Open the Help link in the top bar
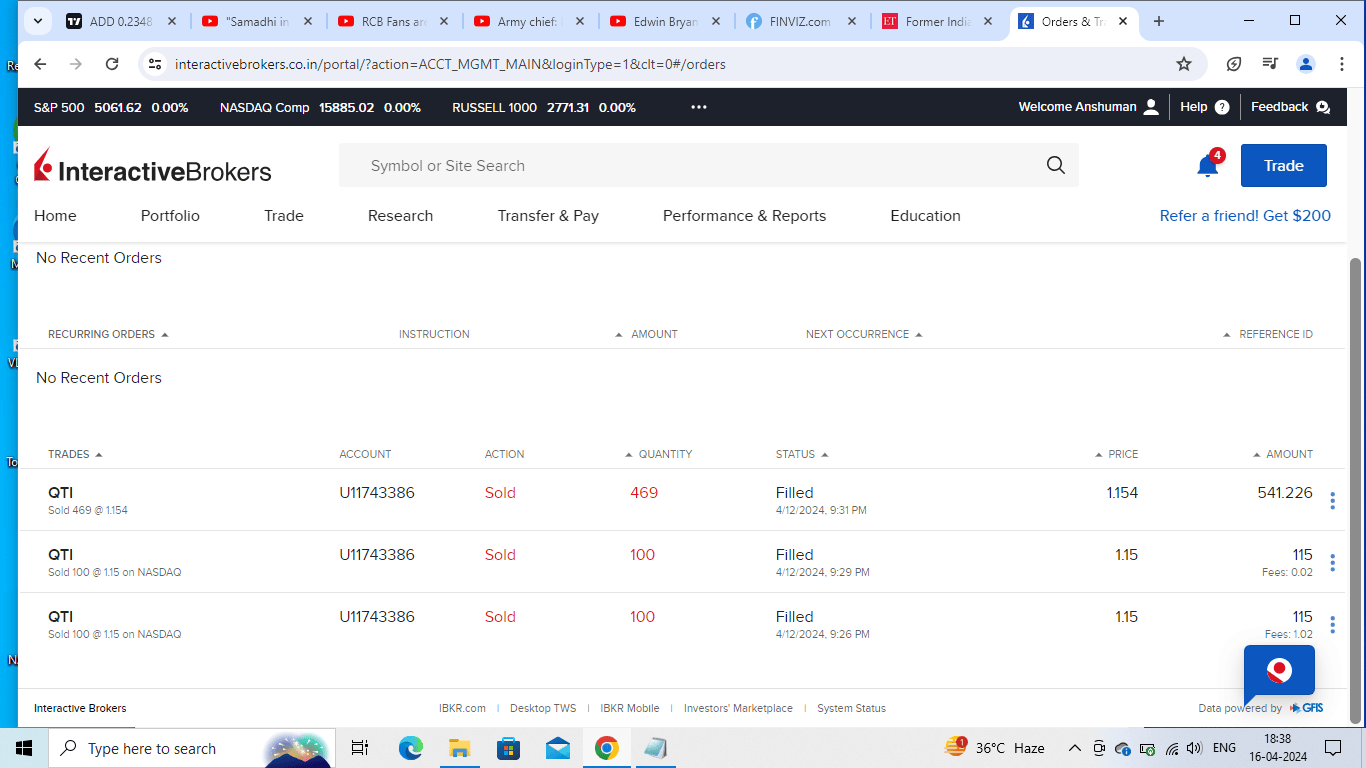 [1204, 107]
